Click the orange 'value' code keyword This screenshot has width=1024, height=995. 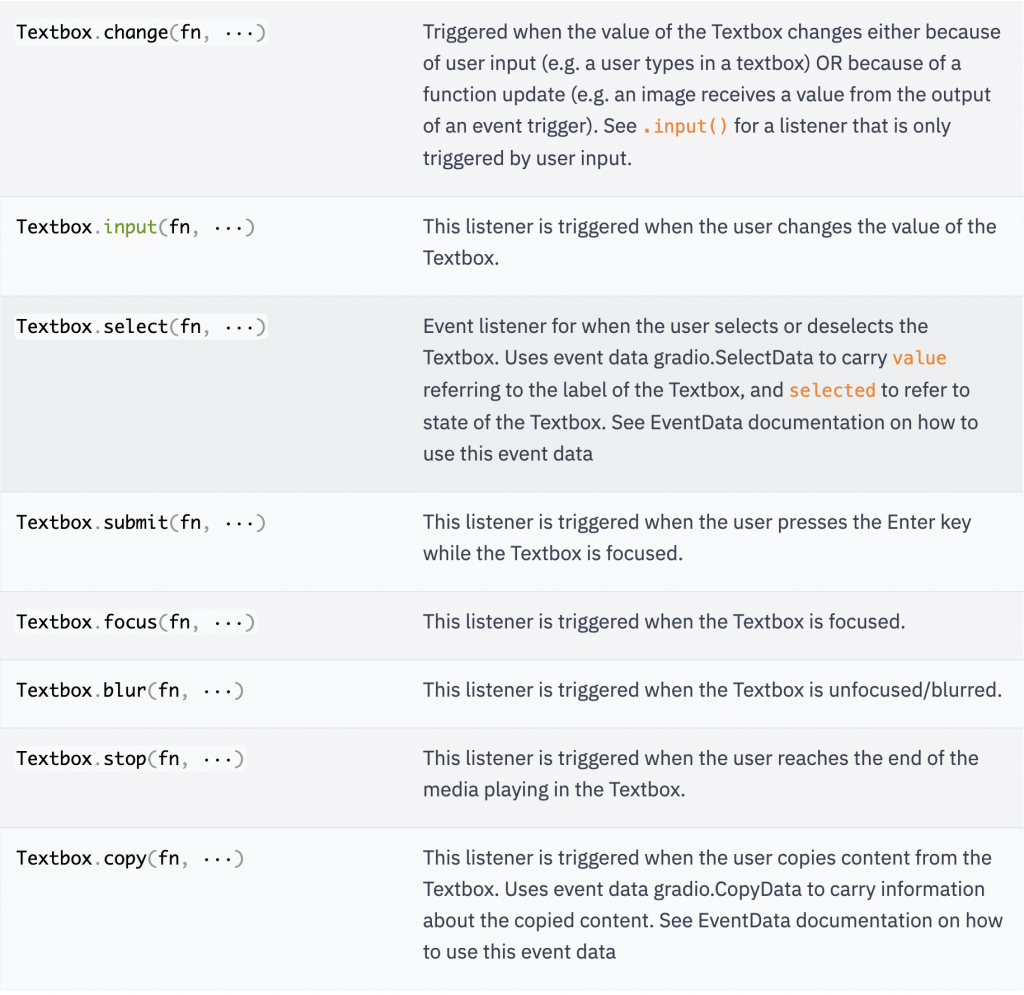tap(919, 358)
